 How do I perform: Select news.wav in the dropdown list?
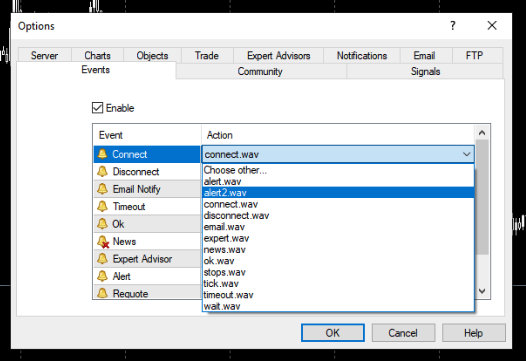pos(338,250)
